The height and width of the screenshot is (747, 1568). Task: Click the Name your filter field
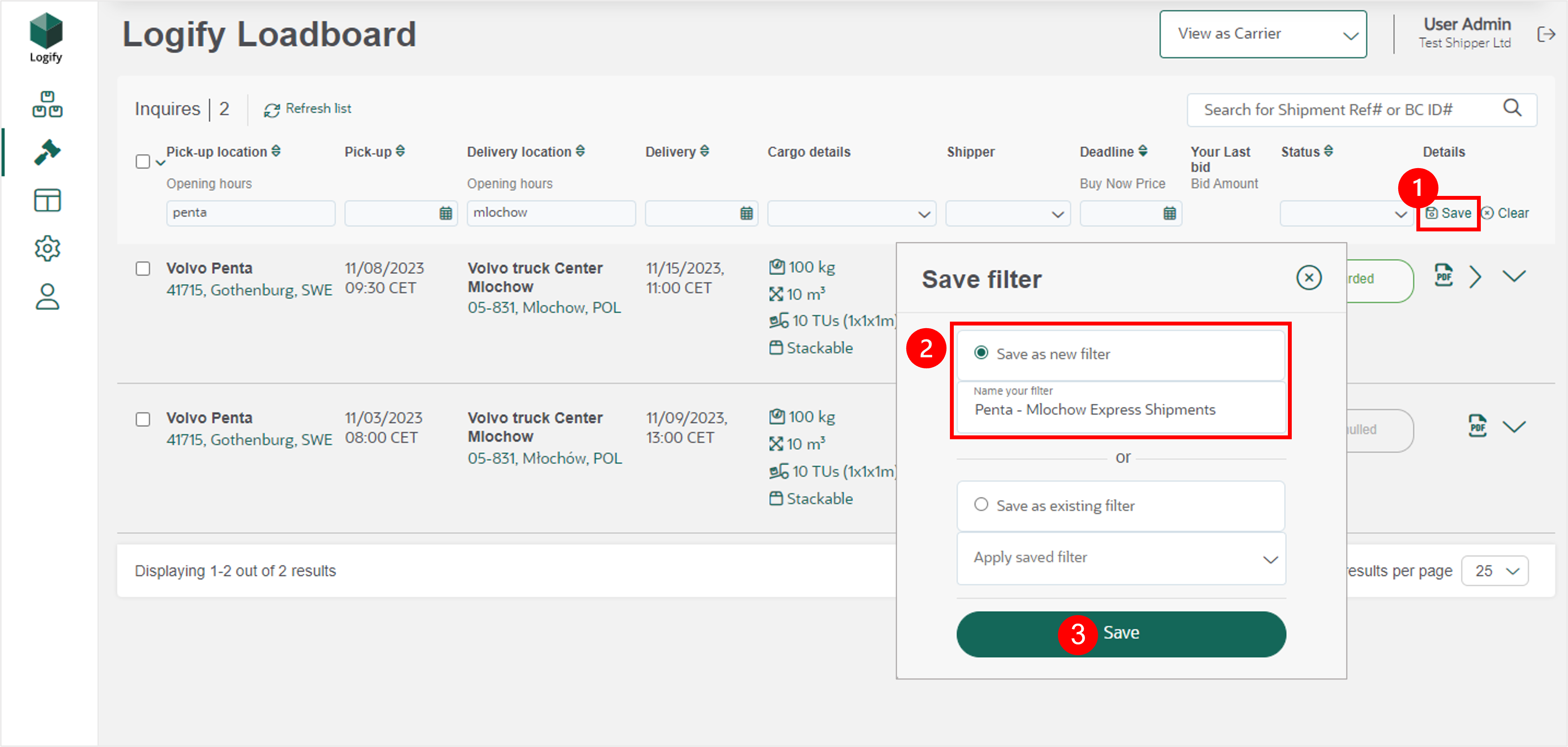[x=1120, y=407]
